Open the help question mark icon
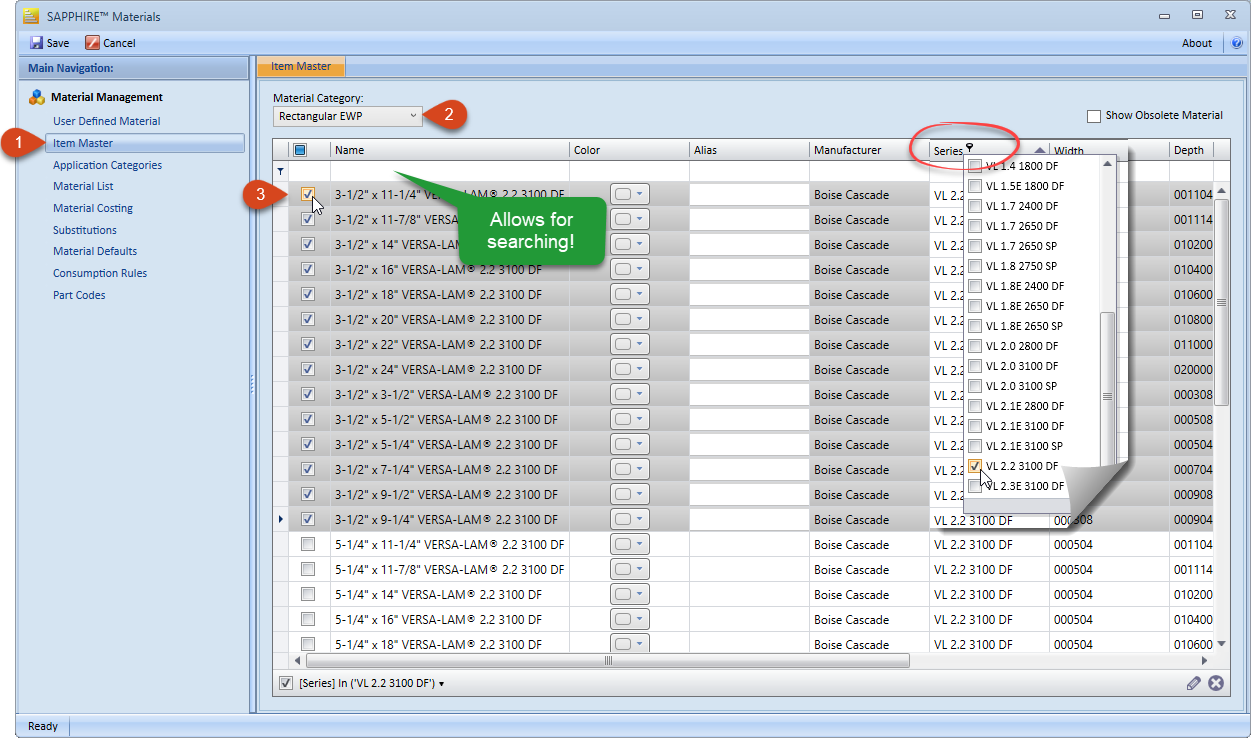1251x738 pixels. coord(1237,43)
